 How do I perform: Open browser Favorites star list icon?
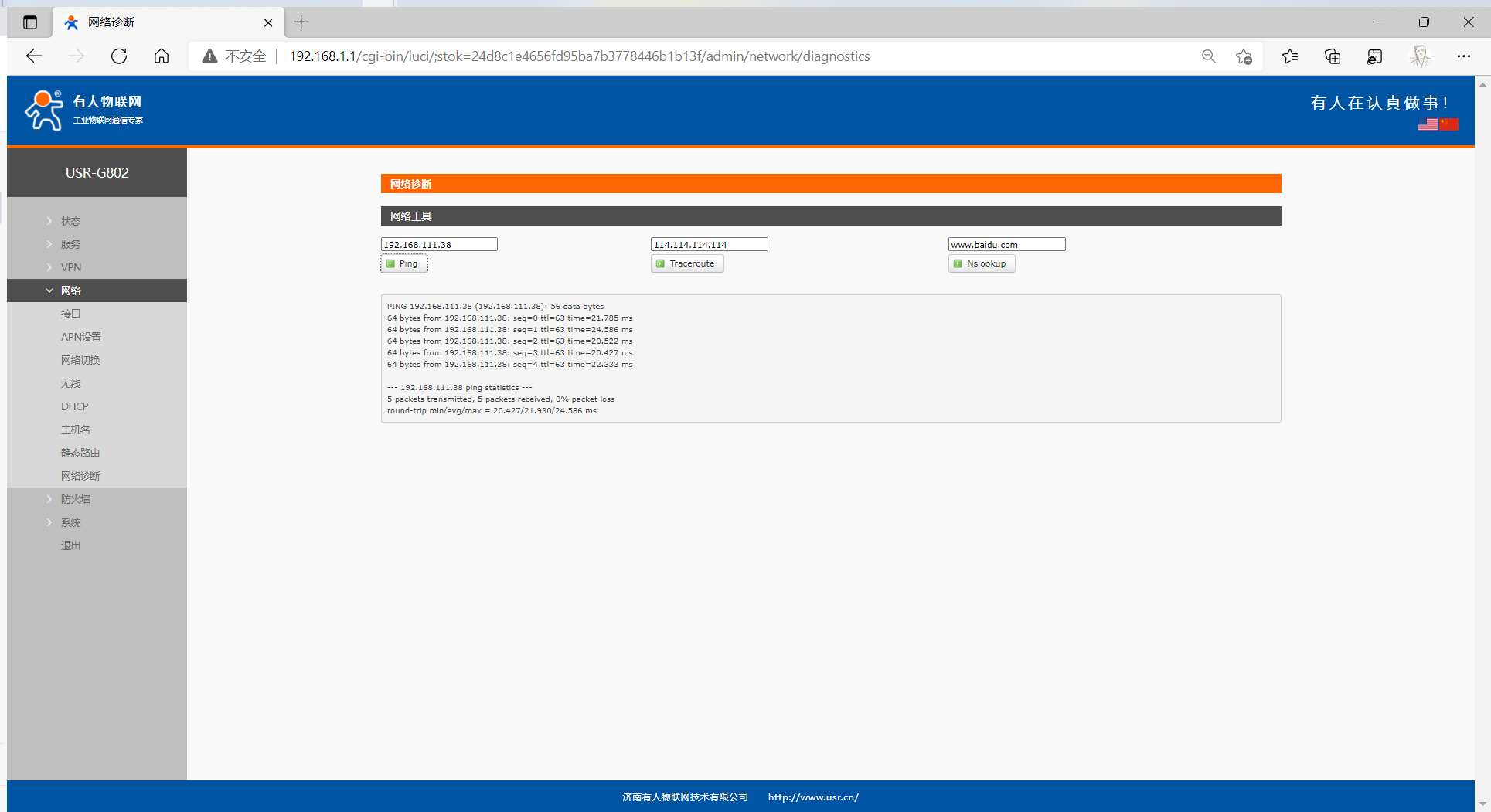pos(1289,56)
